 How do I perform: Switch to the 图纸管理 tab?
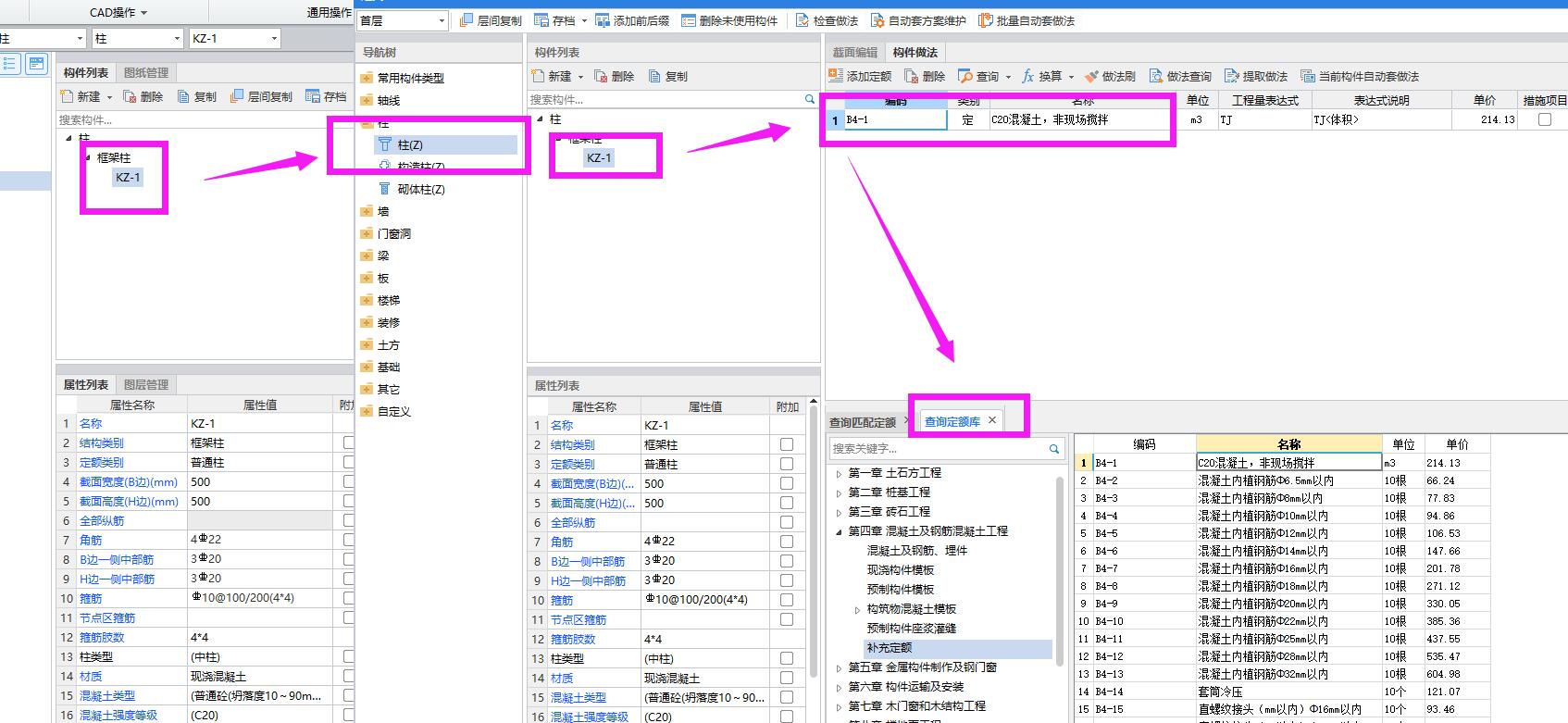click(x=146, y=72)
